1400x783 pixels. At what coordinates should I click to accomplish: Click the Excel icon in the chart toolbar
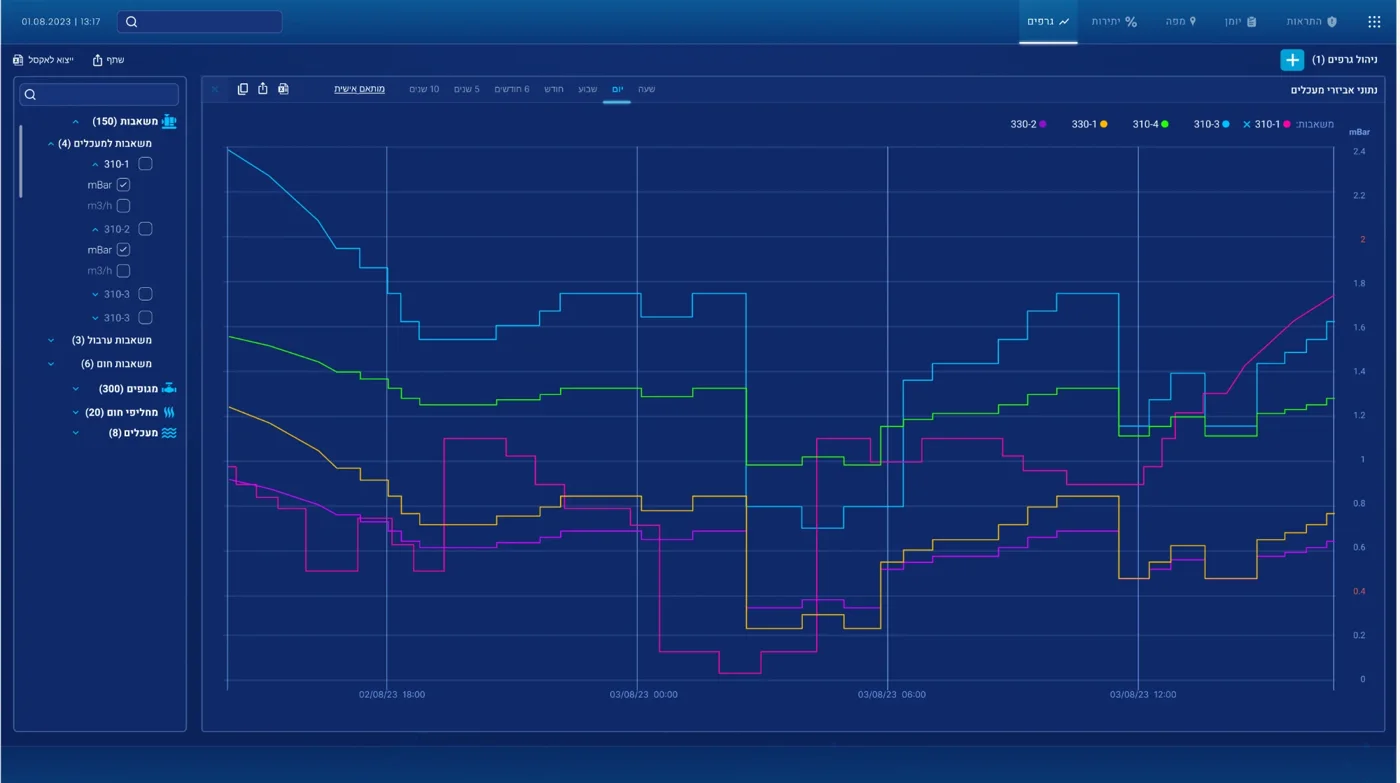coord(283,89)
